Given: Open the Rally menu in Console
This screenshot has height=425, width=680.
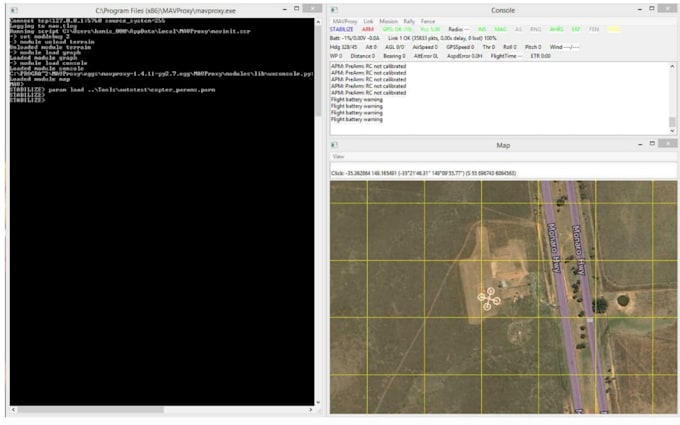Looking at the screenshot, I should click(409, 21).
